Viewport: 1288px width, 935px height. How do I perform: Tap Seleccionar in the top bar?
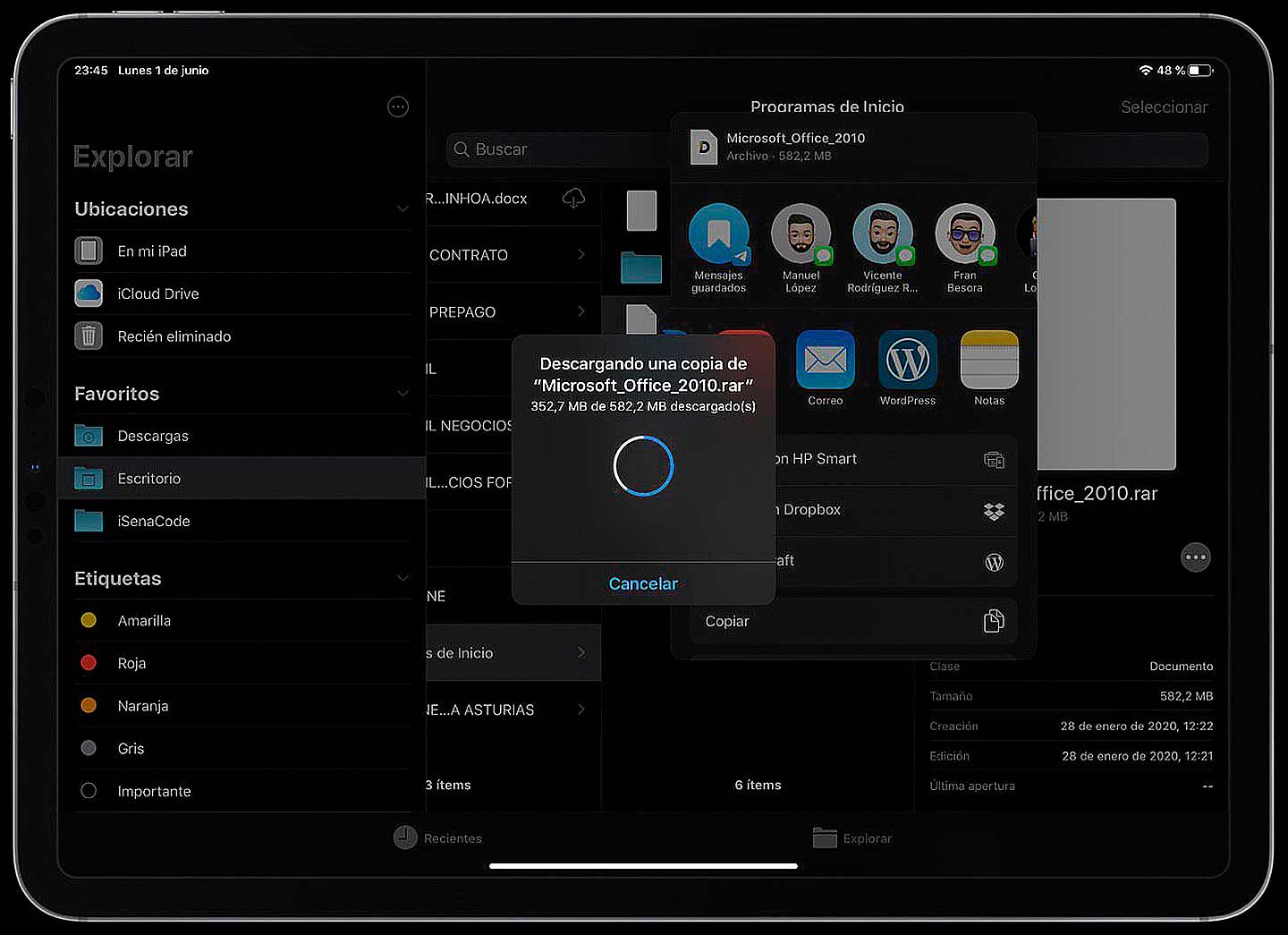click(1164, 107)
